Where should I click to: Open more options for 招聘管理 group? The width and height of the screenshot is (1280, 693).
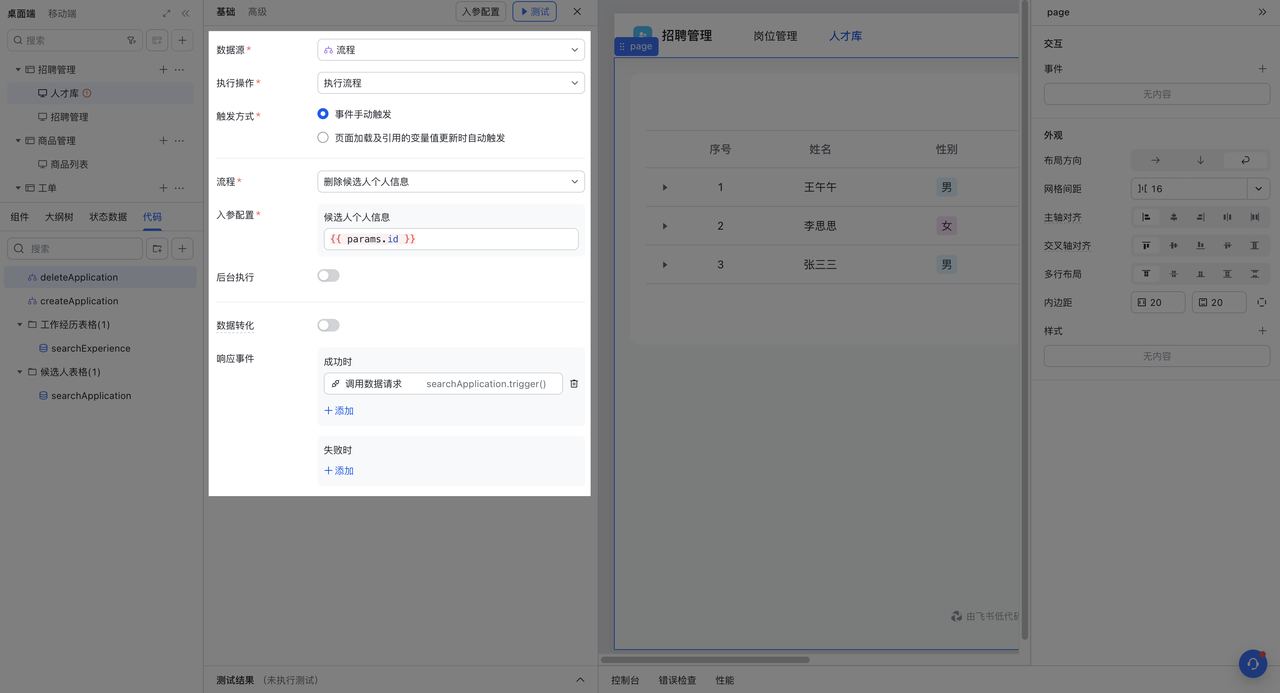180,70
